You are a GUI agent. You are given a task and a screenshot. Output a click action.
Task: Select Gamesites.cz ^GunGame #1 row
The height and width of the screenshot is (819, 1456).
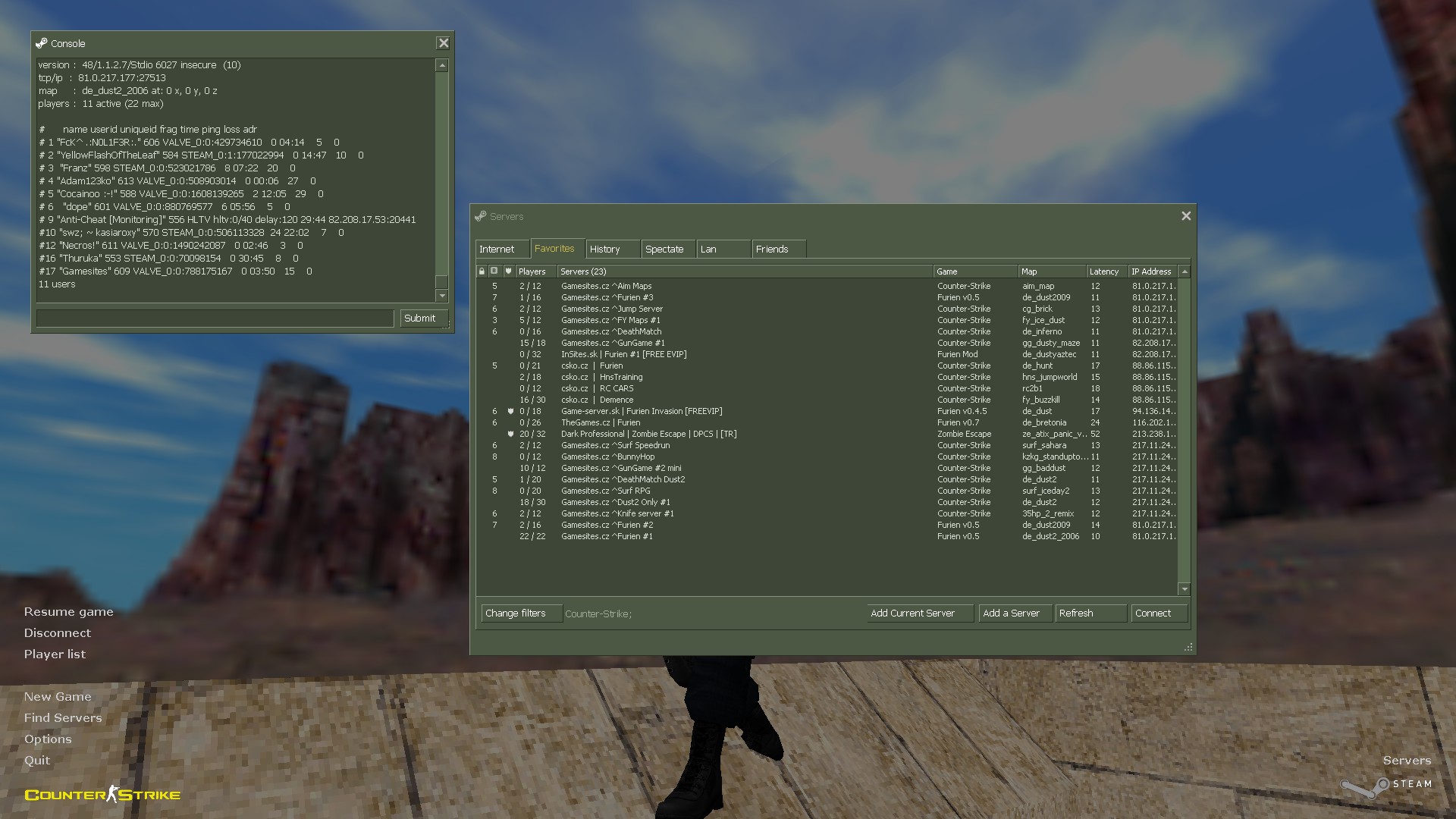coord(827,343)
